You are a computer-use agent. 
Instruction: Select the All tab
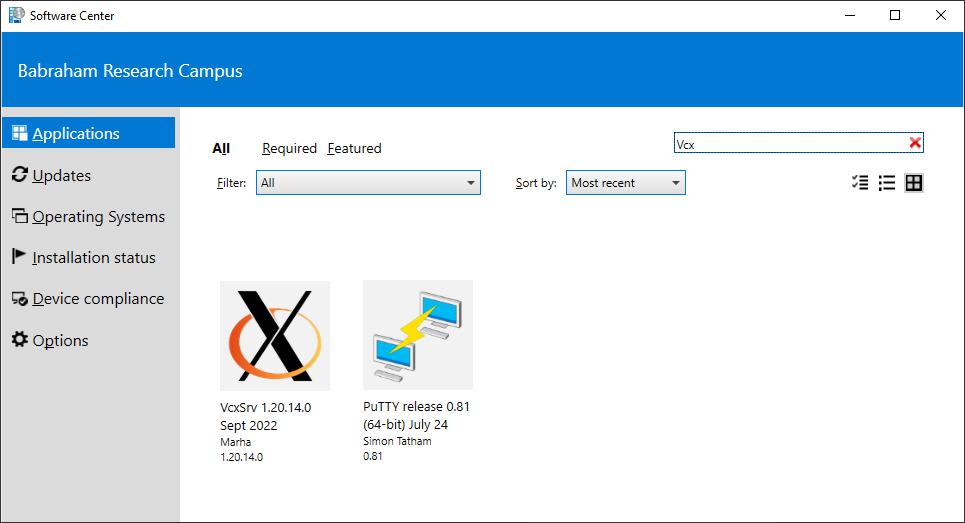coord(221,148)
